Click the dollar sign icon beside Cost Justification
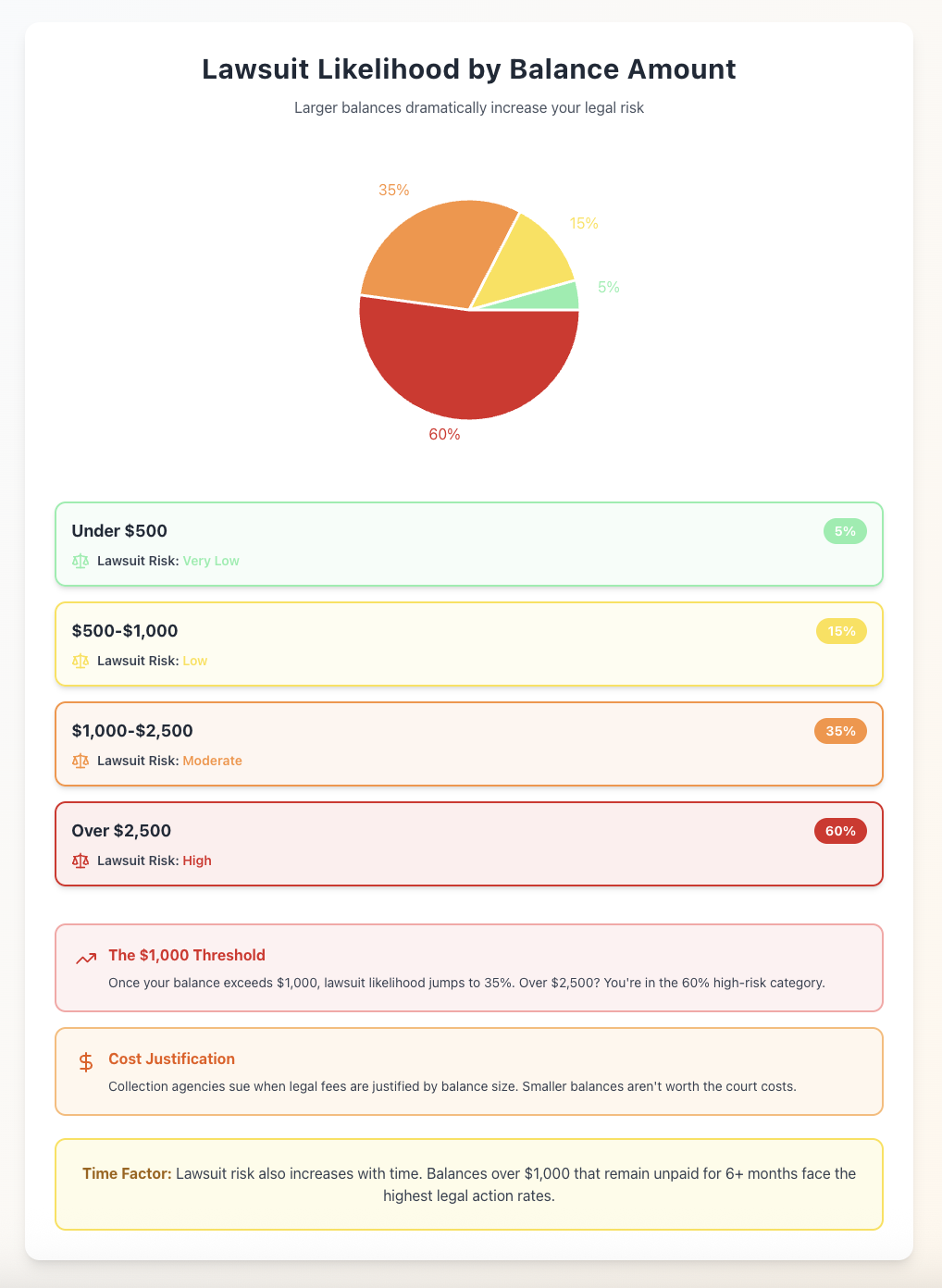Screen dimensions: 942x1288 click(x=86, y=1062)
